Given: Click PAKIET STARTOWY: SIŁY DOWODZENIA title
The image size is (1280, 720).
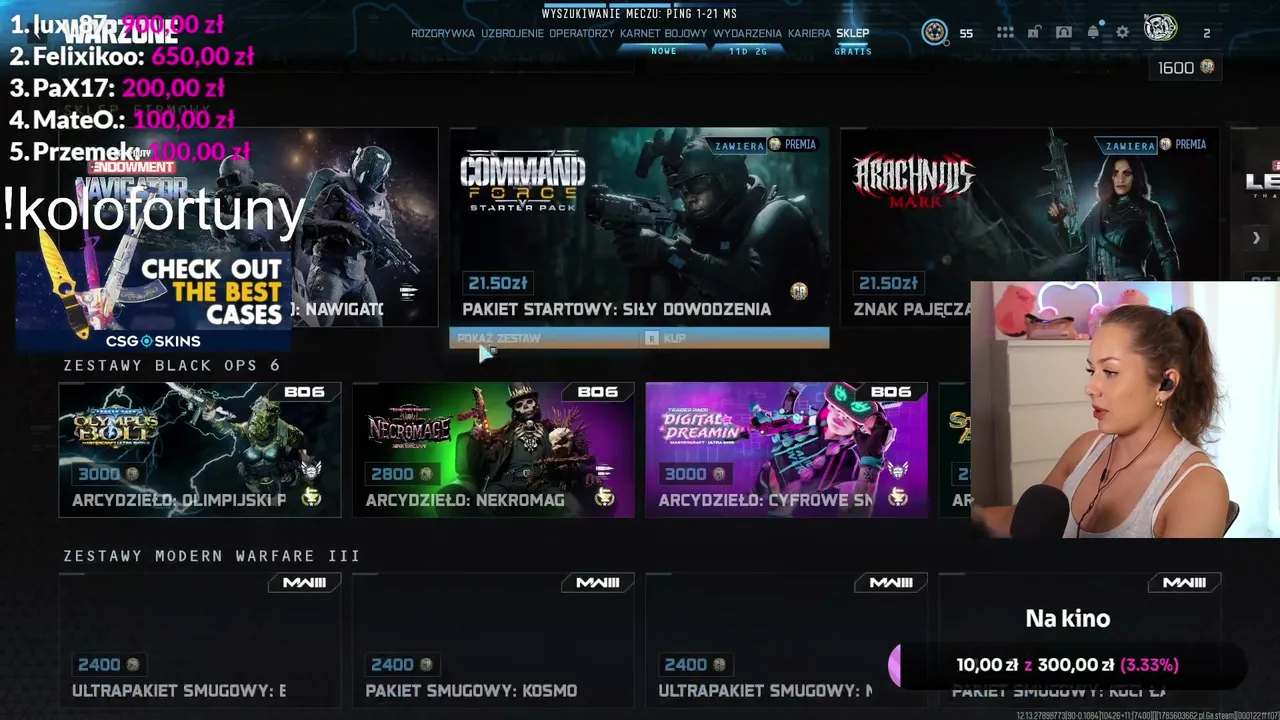Looking at the screenshot, I should (x=617, y=310).
